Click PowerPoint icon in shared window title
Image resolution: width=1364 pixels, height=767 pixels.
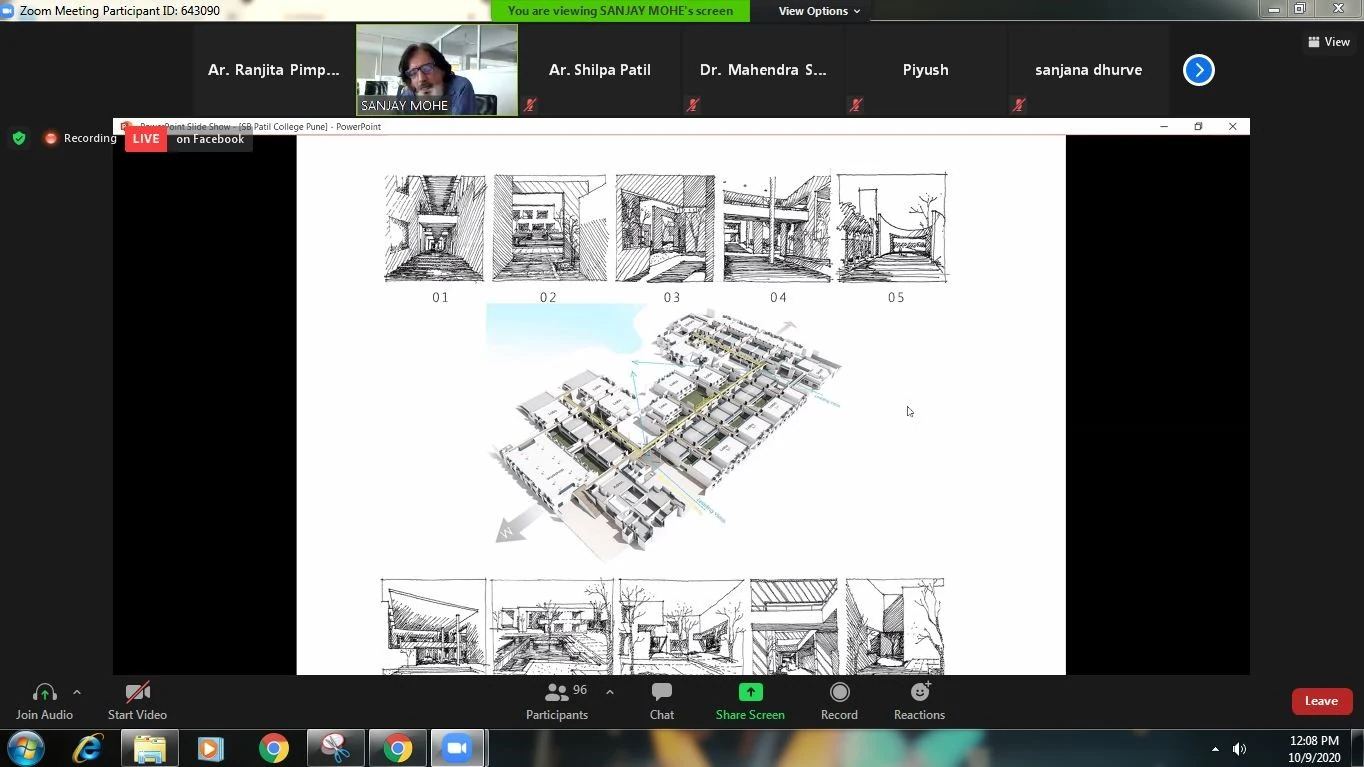tap(126, 127)
